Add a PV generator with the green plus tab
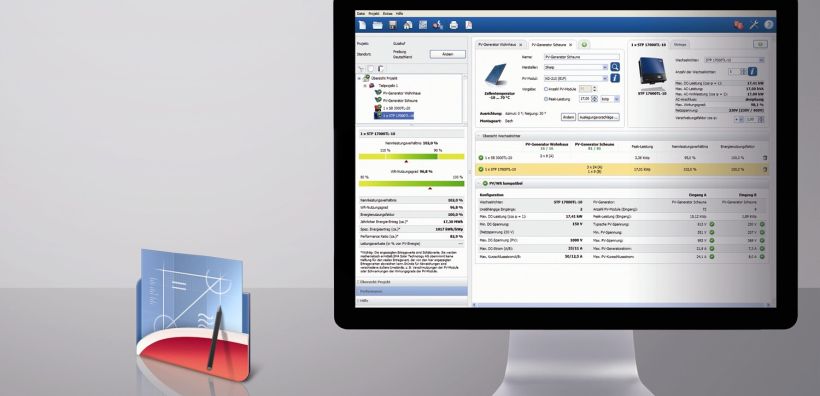The height and width of the screenshot is (396, 820). coord(584,45)
